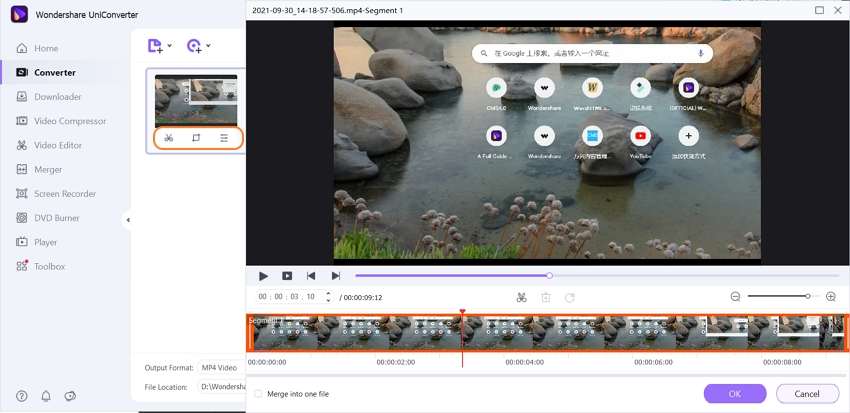Close the trim dialog window
Viewport: 850px width, 413px height.
[x=838, y=10]
